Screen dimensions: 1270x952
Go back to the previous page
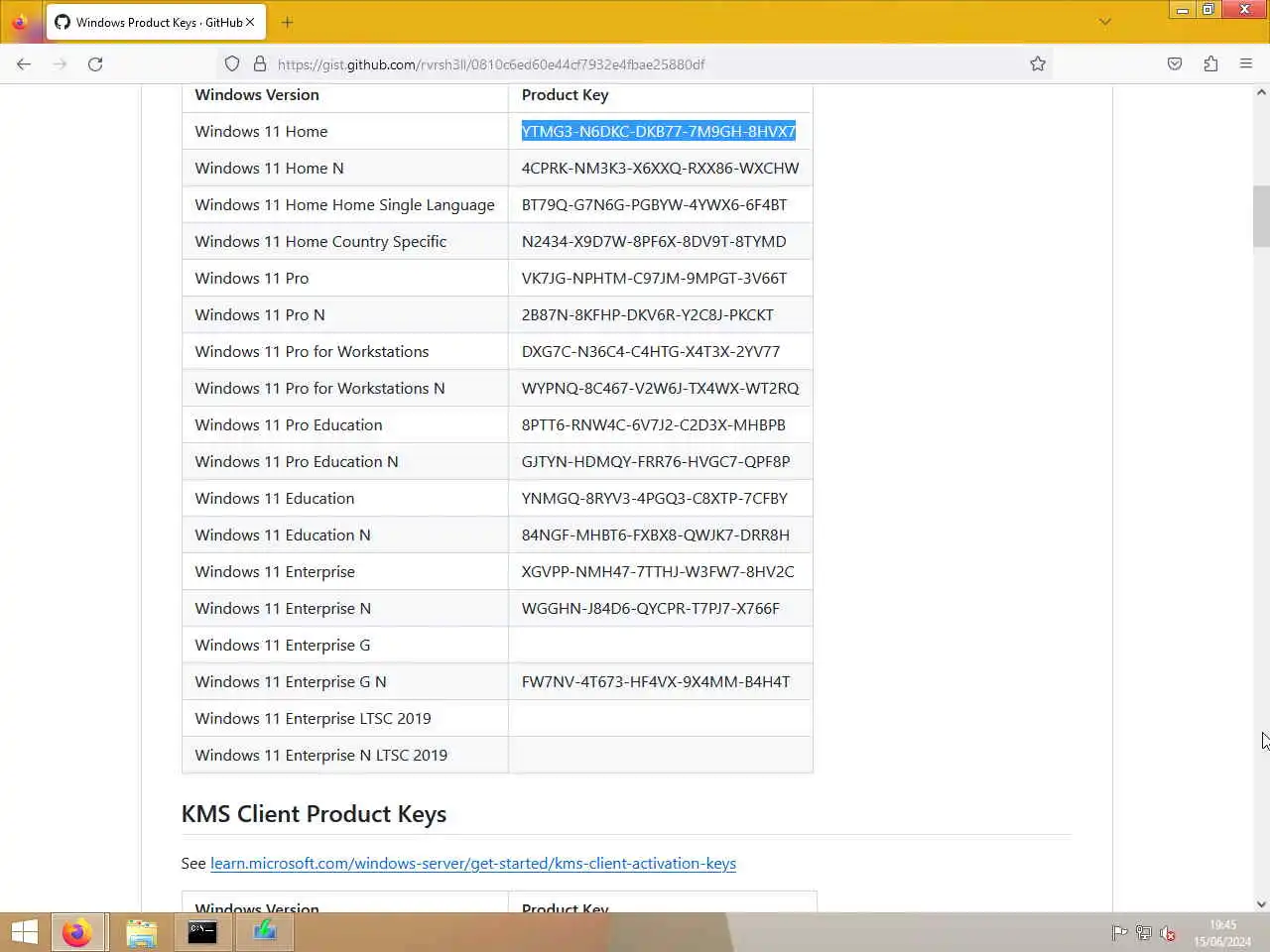[x=24, y=64]
